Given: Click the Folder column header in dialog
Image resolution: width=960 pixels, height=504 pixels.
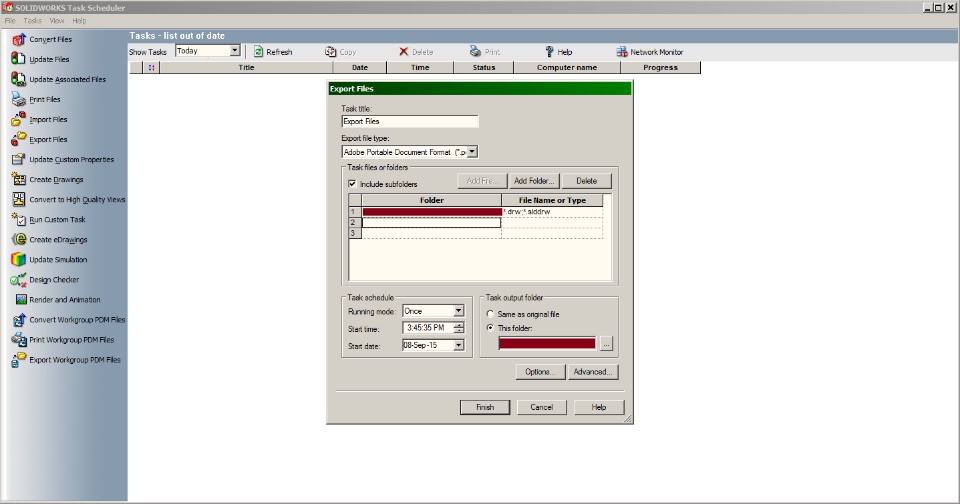Looking at the screenshot, I should (x=432, y=200).
